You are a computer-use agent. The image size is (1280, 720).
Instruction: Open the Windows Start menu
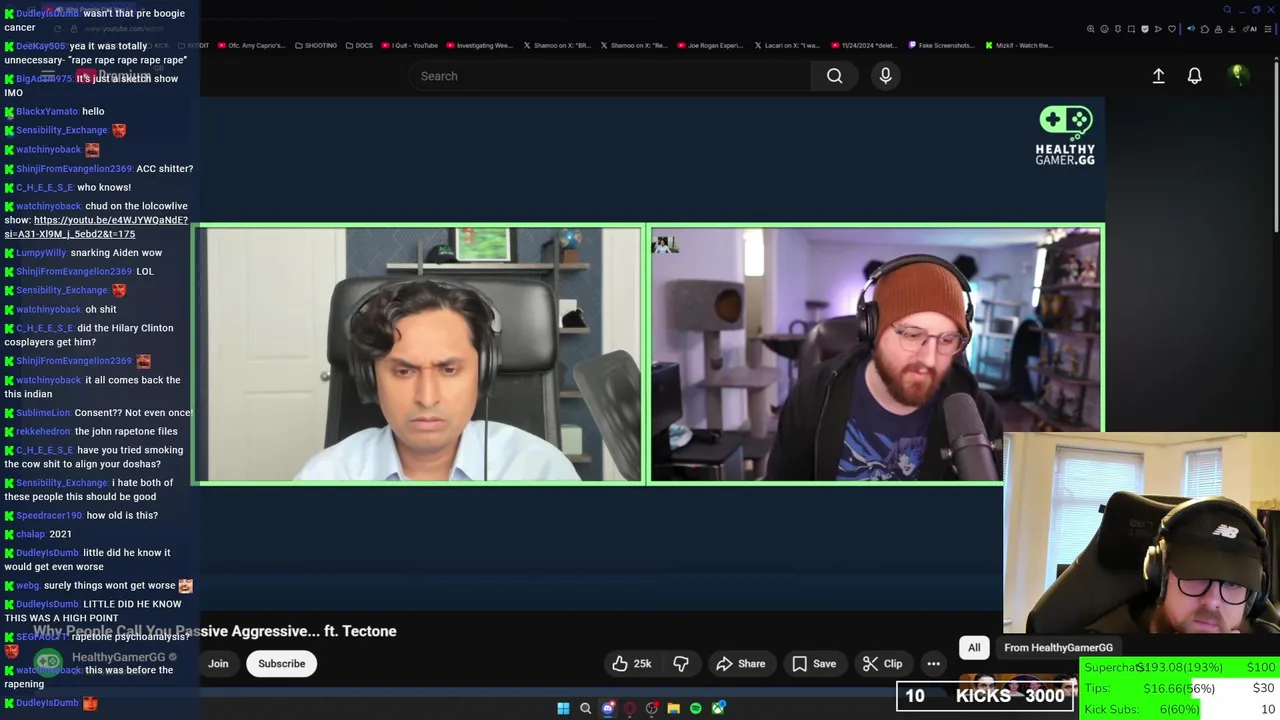pos(563,708)
